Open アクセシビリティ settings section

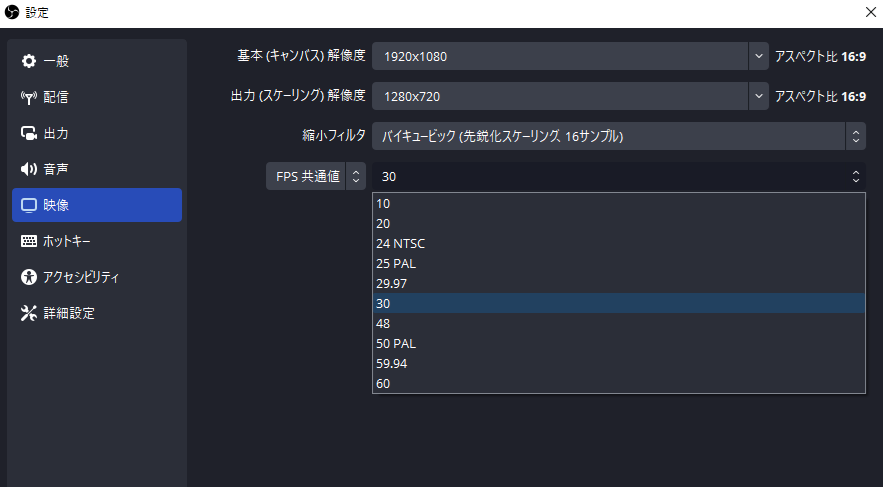point(97,277)
